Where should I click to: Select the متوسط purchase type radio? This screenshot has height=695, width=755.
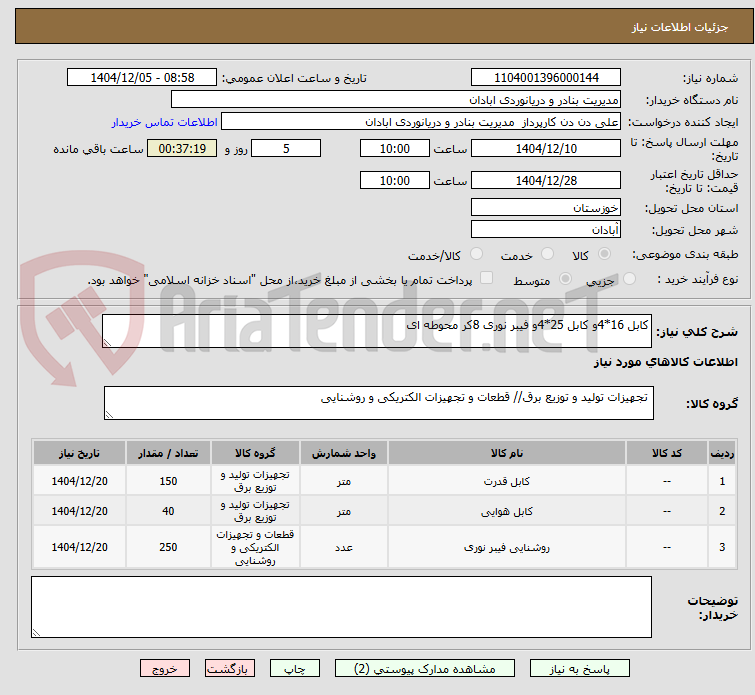tap(565, 279)
